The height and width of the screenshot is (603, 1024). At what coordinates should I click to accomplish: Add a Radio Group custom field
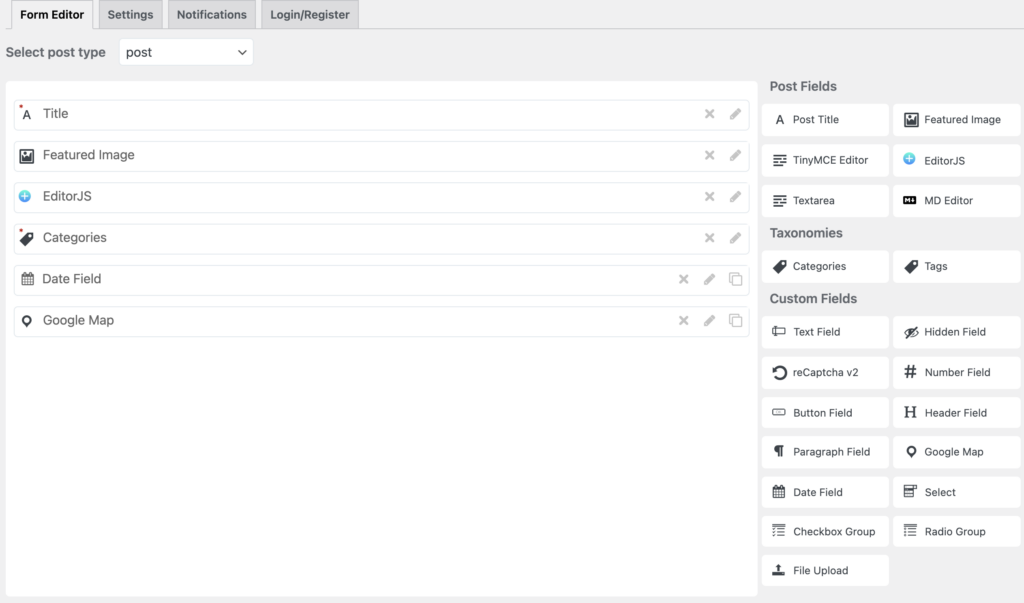pyautogui.click(x=956, y=532)
